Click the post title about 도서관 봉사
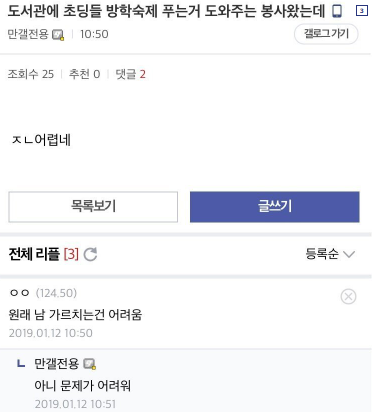377x412 pixels. coord(166,11)
